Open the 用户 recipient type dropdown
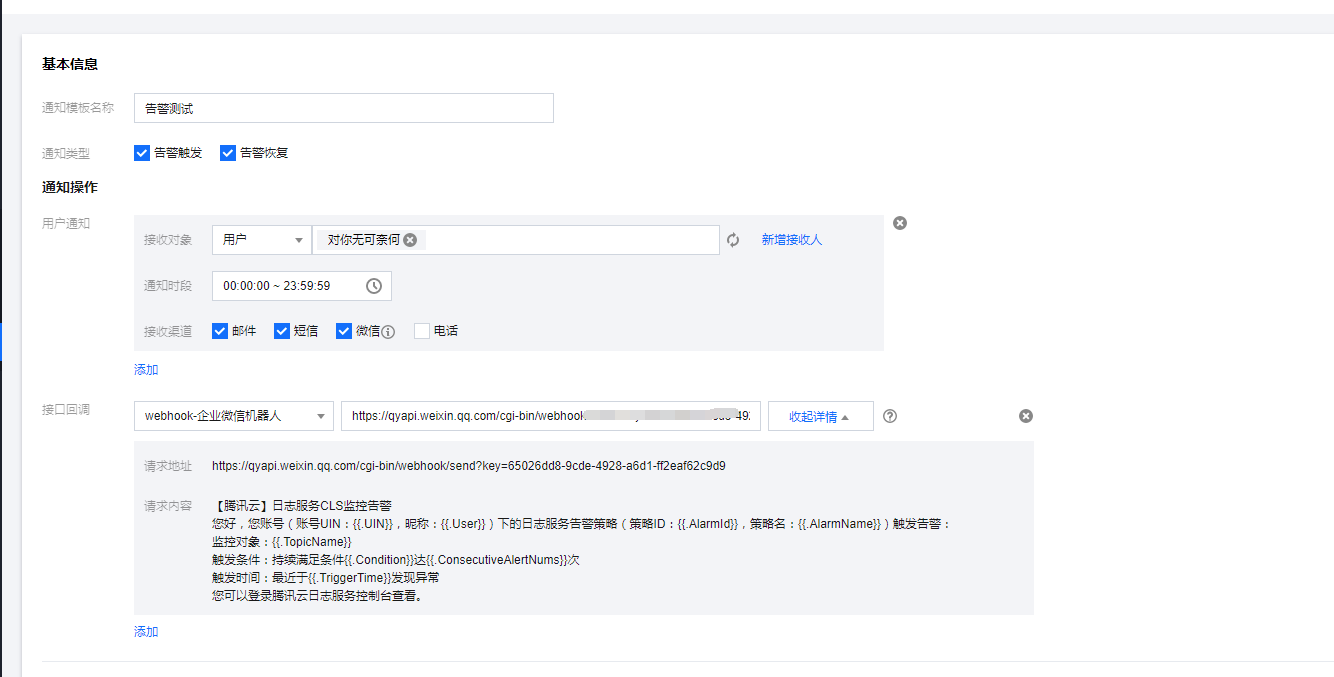This screenshot has height=677, width=1334. 262,240
